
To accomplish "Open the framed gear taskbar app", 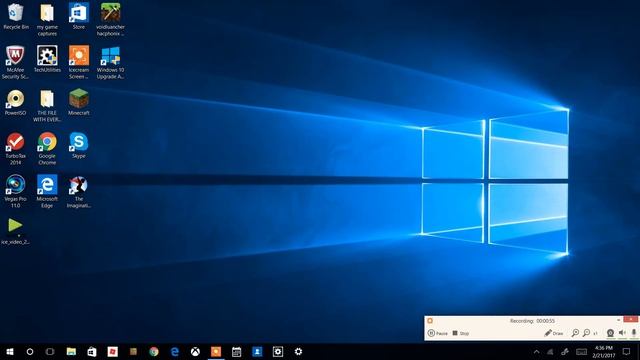I will (x=278, y=351).
